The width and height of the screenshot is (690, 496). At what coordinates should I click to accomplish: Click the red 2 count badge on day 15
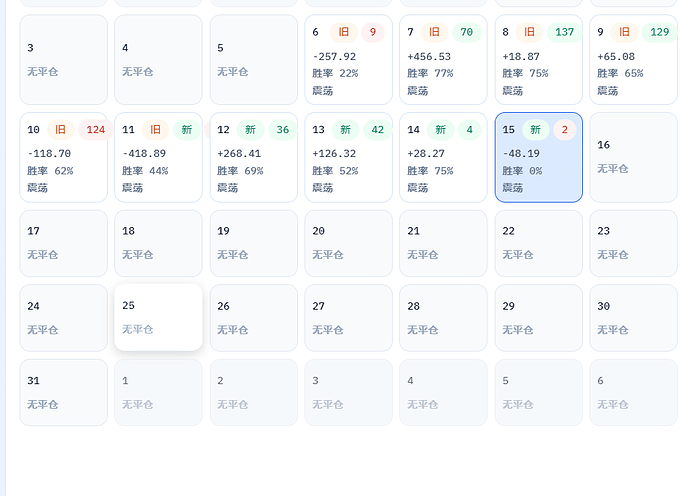pos(565,130)
